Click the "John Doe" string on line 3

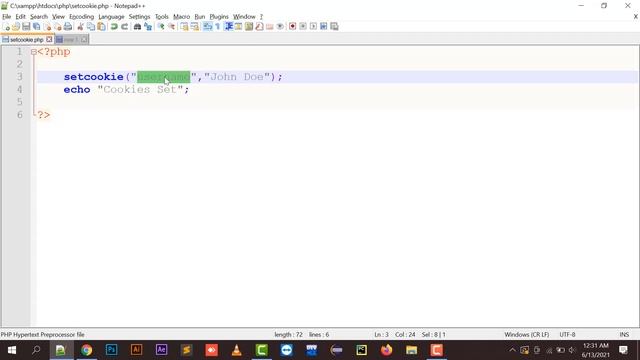(x=237, y=77)
